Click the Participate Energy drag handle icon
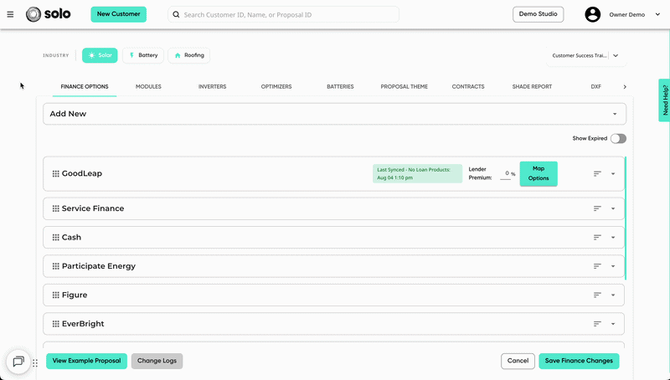Screen dimensions: 670x380 56,266
